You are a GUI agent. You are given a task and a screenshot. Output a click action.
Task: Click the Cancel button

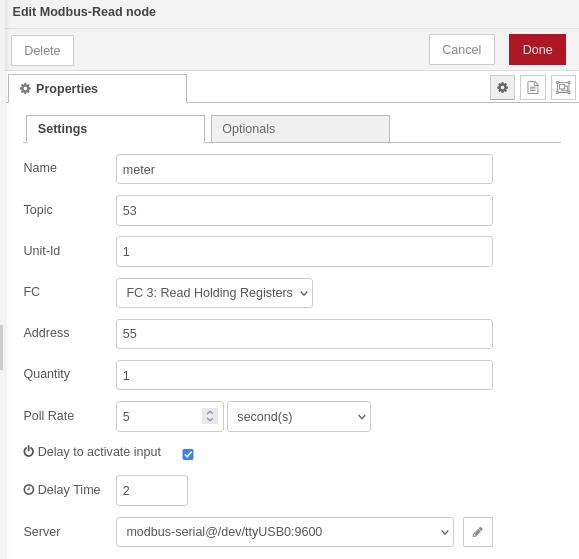462,49
